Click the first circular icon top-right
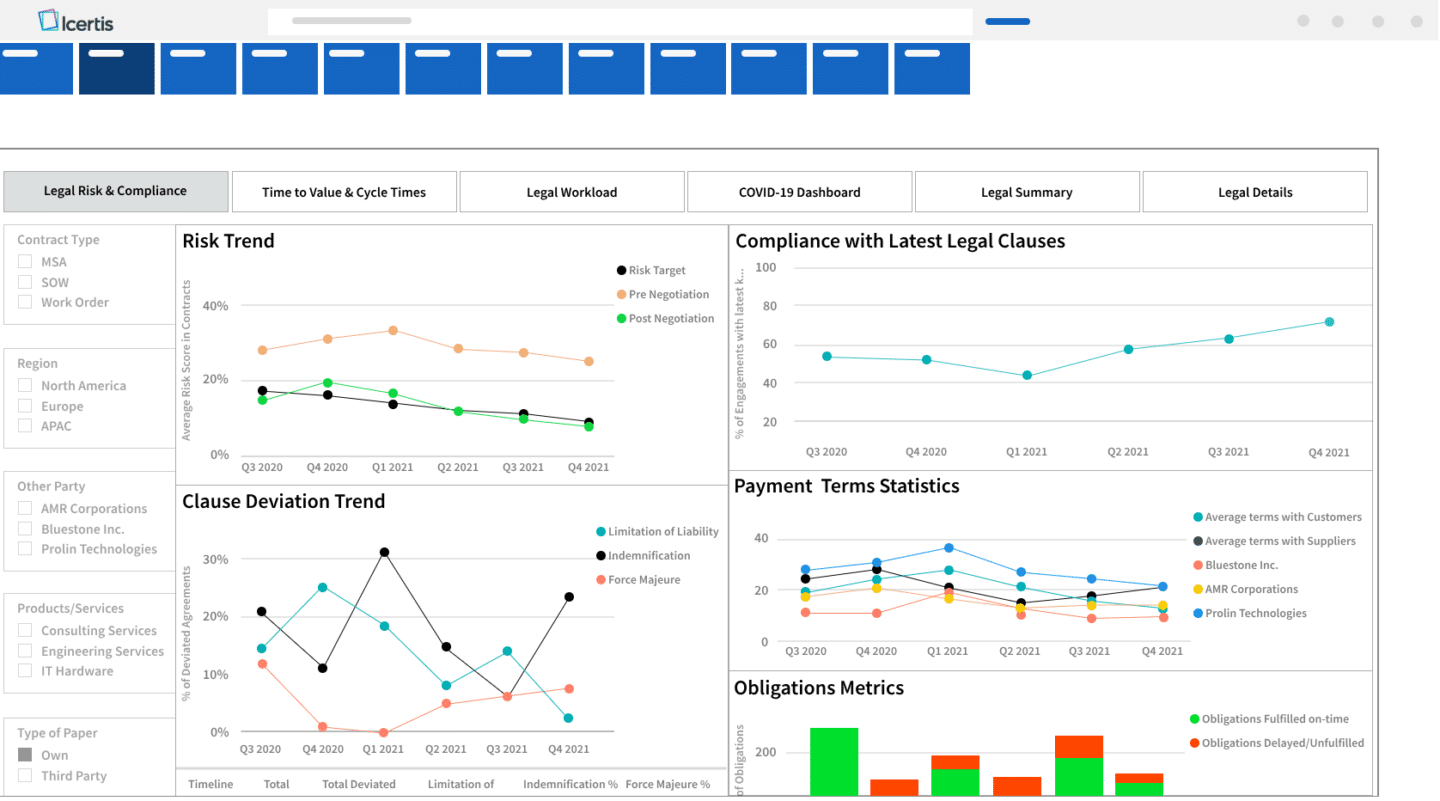The height and width of the screenshot is (801, 1440). pyautogui.click(x=1302, y=19)
